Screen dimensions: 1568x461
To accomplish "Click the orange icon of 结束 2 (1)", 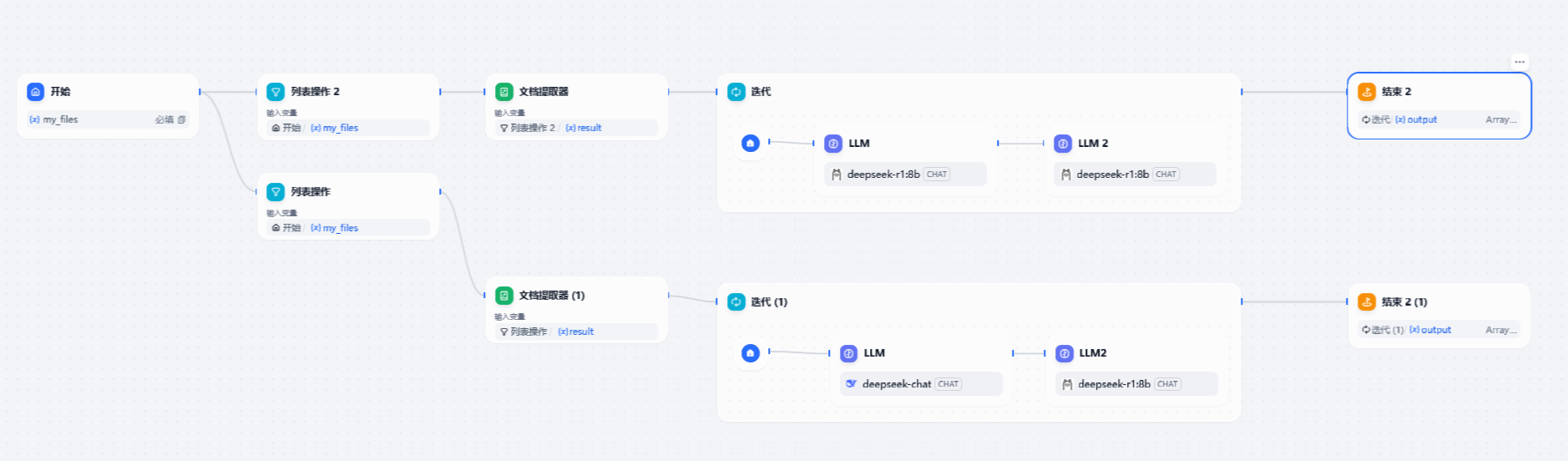I will [1367, 301].
